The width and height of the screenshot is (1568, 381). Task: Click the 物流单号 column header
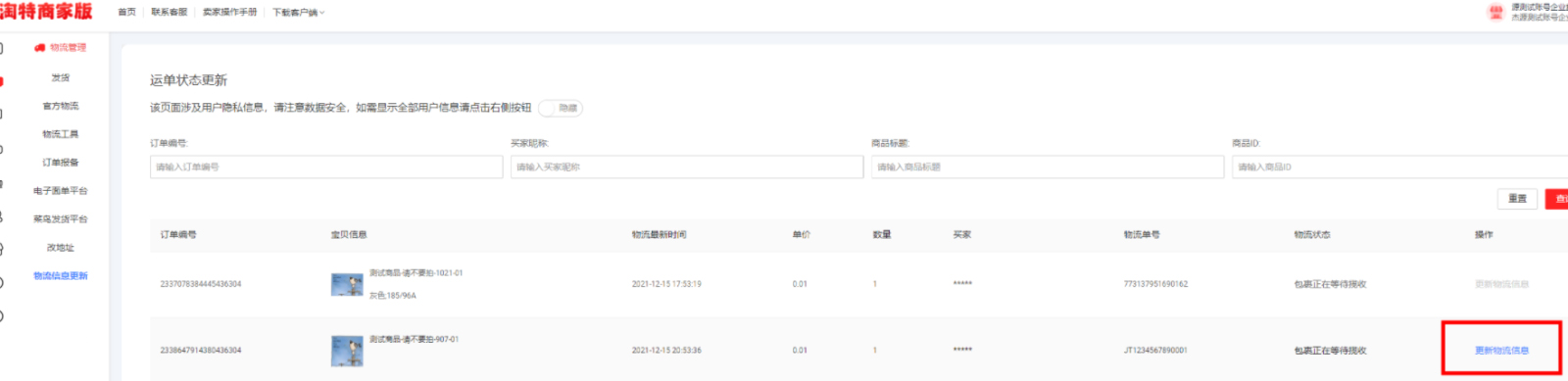tap(1142, 235)
